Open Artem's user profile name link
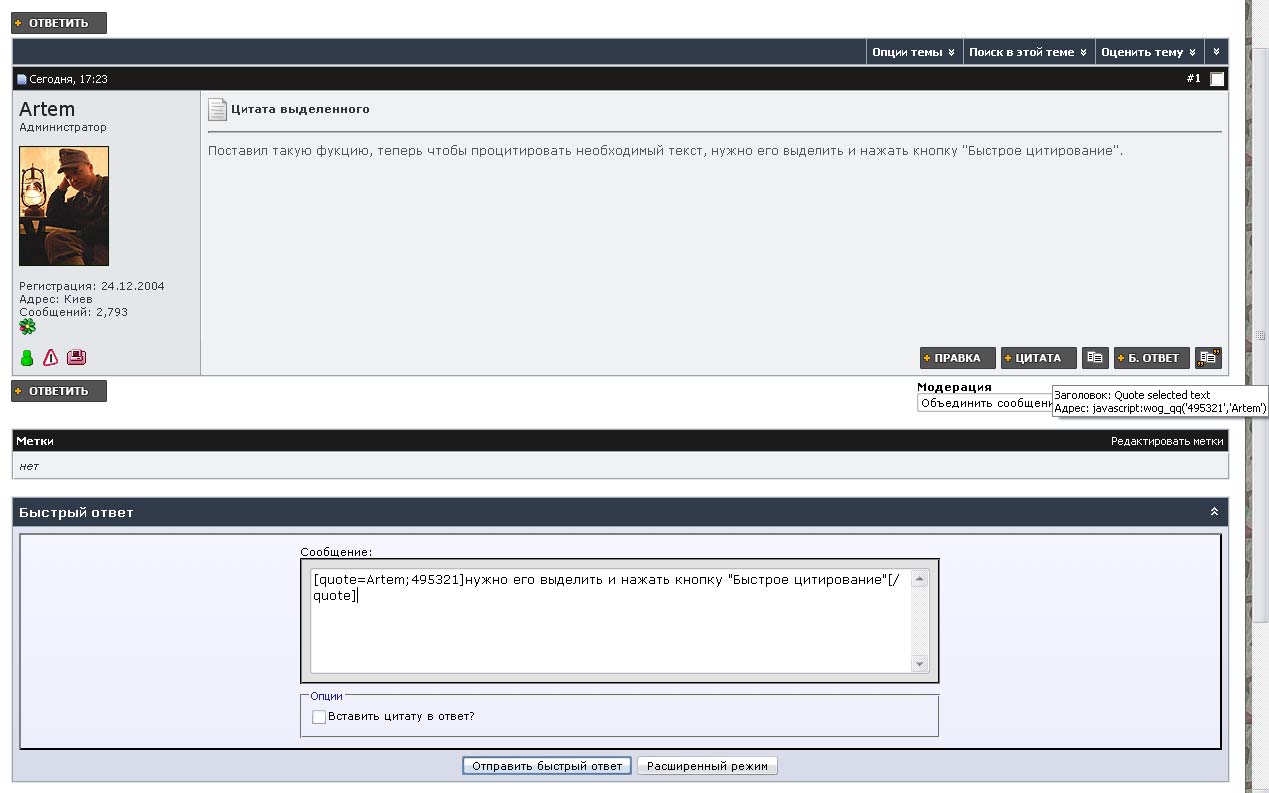 point(47,109)
